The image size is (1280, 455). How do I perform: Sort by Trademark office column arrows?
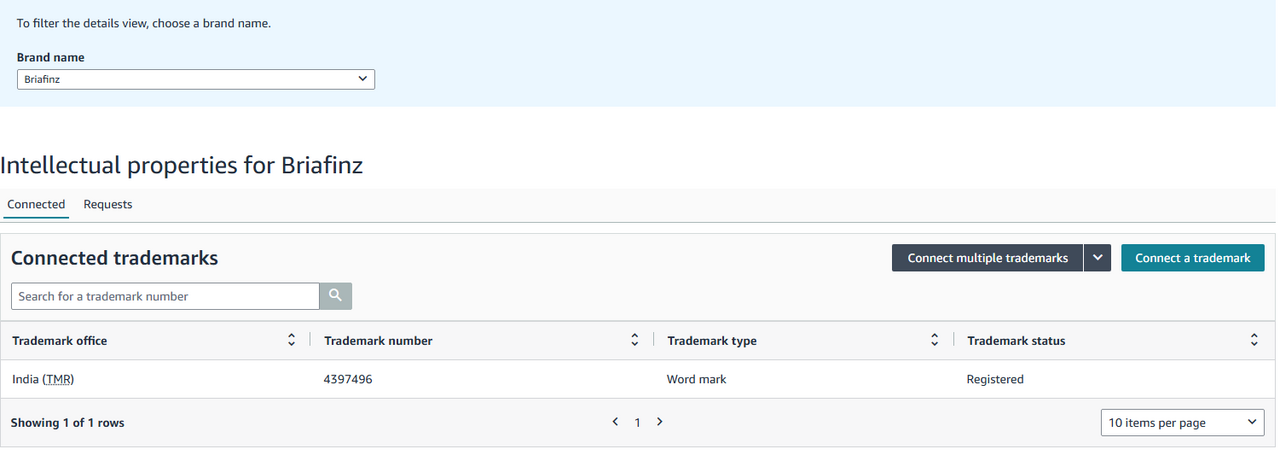[x=291, y=340]
